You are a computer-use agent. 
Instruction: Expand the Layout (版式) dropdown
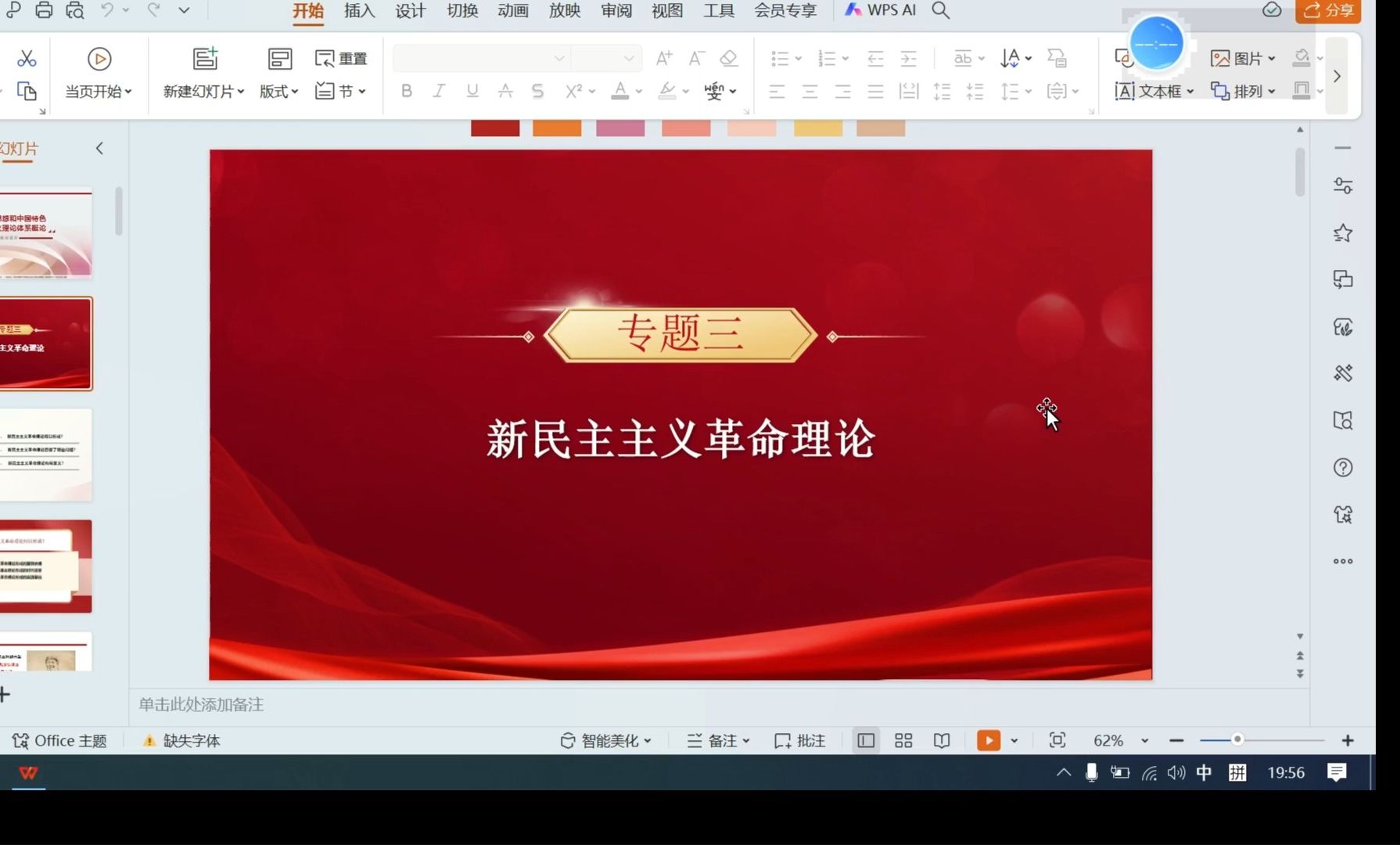pos(279,92)
